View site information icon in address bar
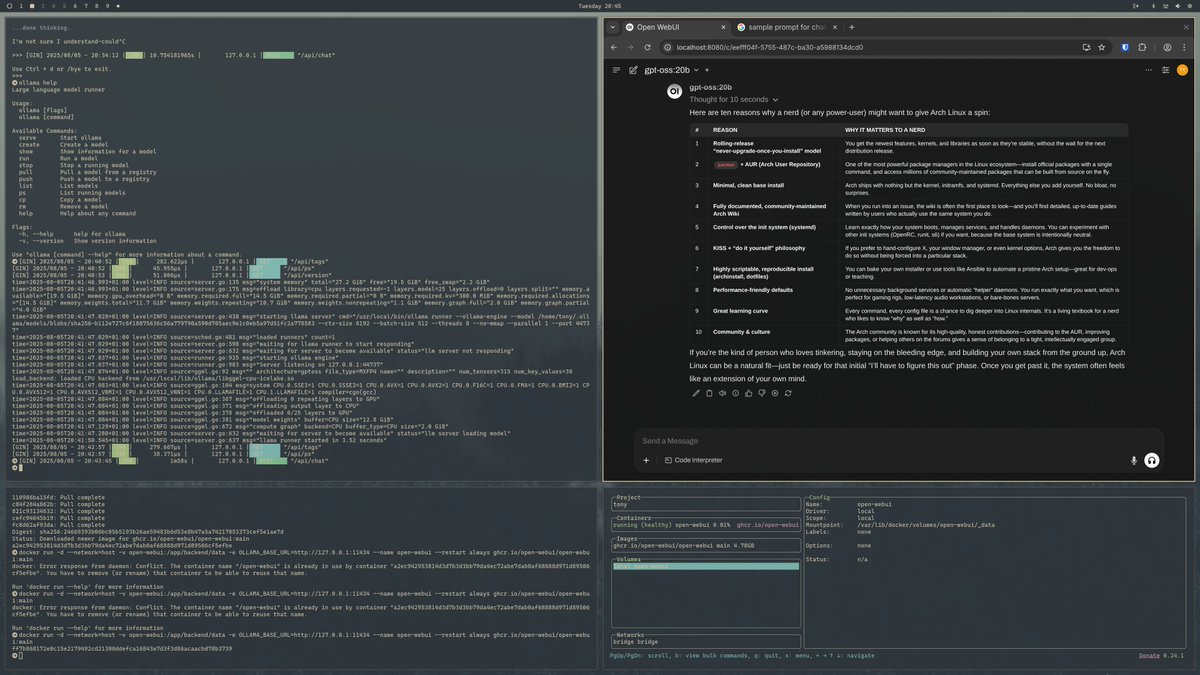Viewport: 1200px width, 675px height. (668, 47)
